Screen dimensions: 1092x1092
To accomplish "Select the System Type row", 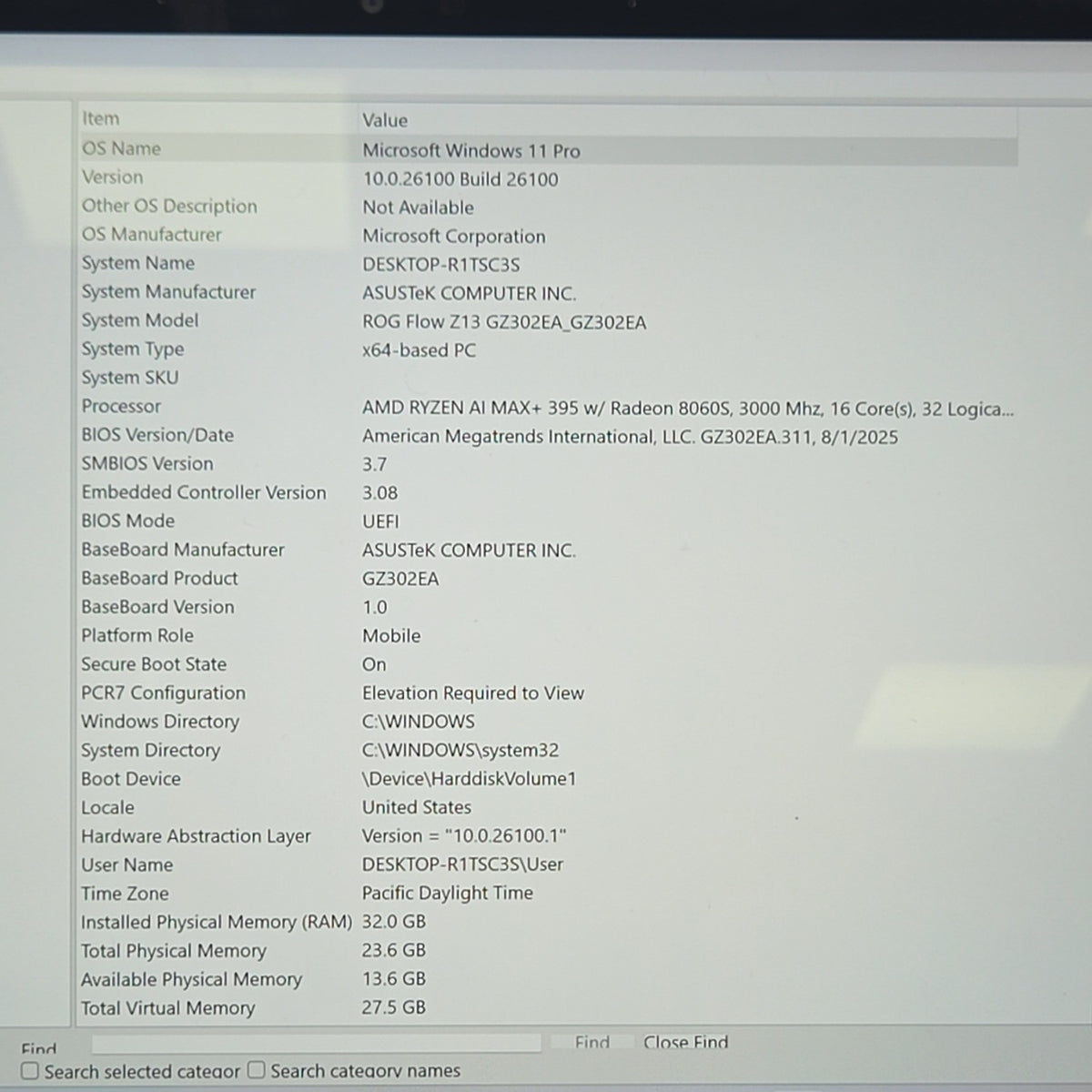I will point(548,349).
